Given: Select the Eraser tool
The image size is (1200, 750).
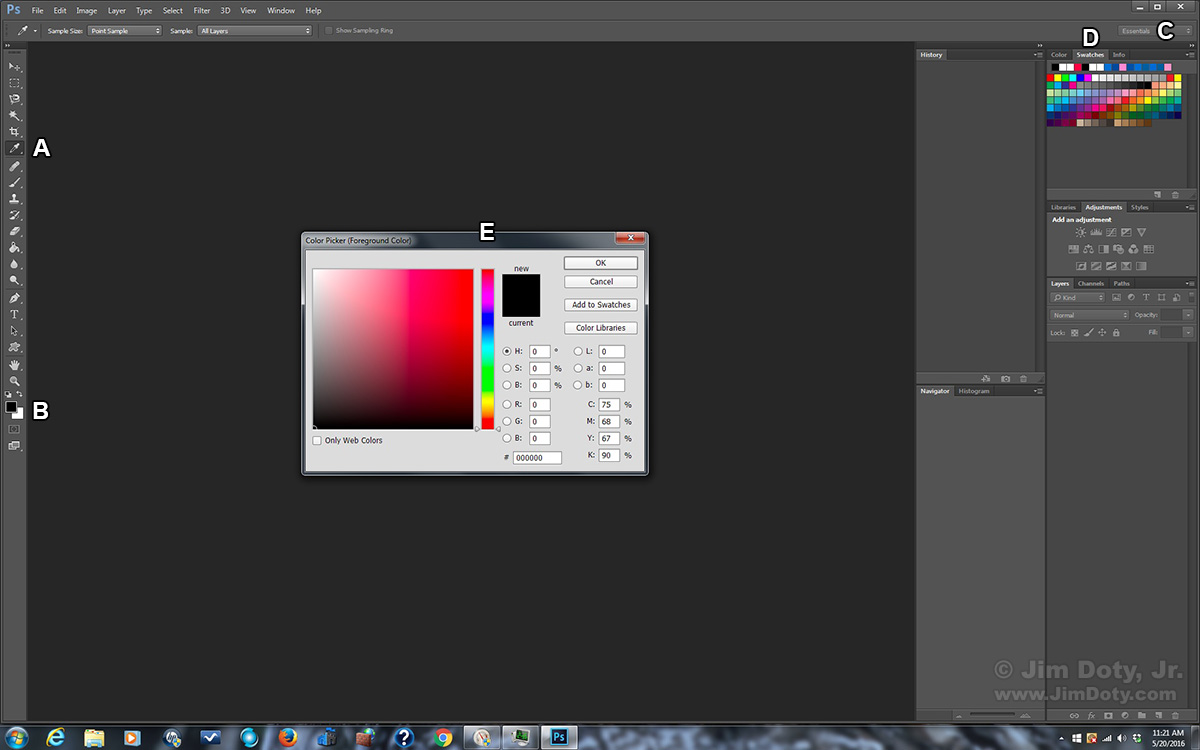Looking at the screenshot, I should [15, 231].
